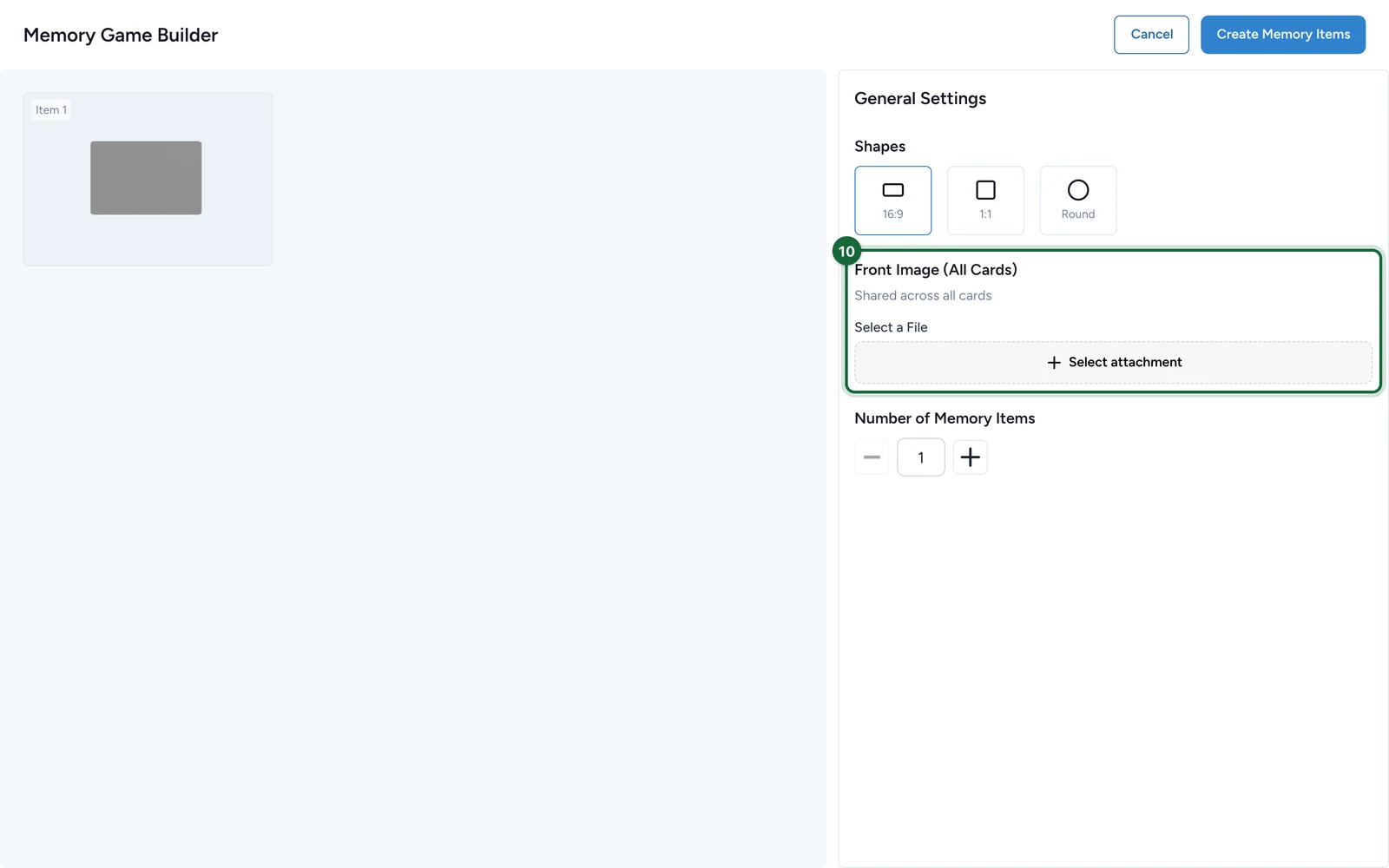
Task: Click the Round label text
Action: pos(1078,214)
